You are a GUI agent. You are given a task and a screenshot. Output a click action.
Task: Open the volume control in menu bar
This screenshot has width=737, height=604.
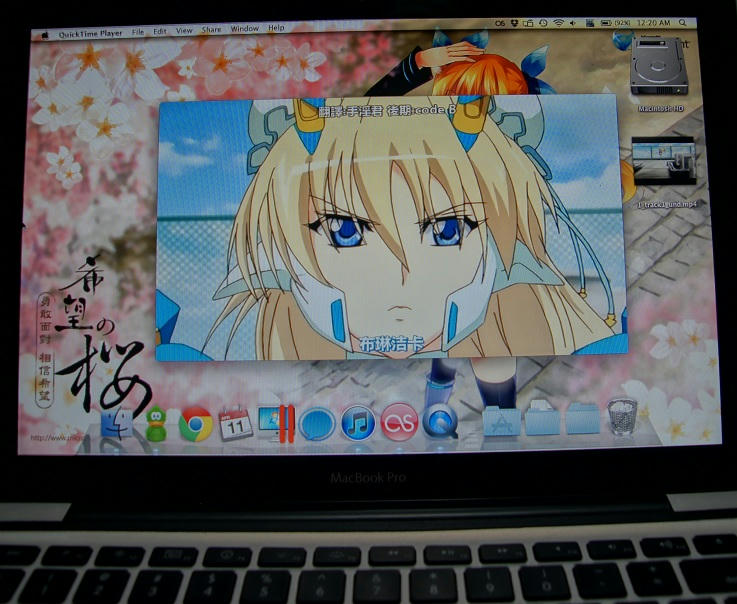click(x=573, y=23)
